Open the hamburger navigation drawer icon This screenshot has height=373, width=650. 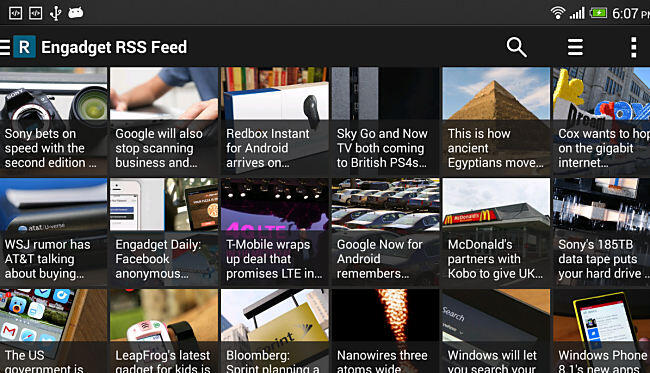pos(5,47)
